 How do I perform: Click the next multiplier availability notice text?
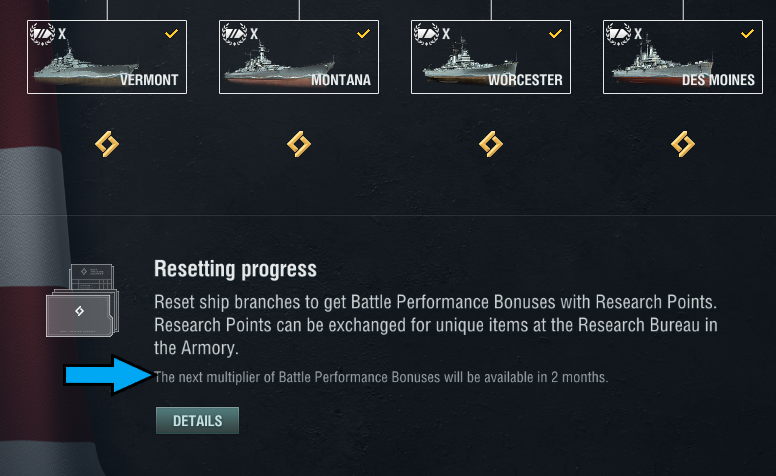coord(381,377)
